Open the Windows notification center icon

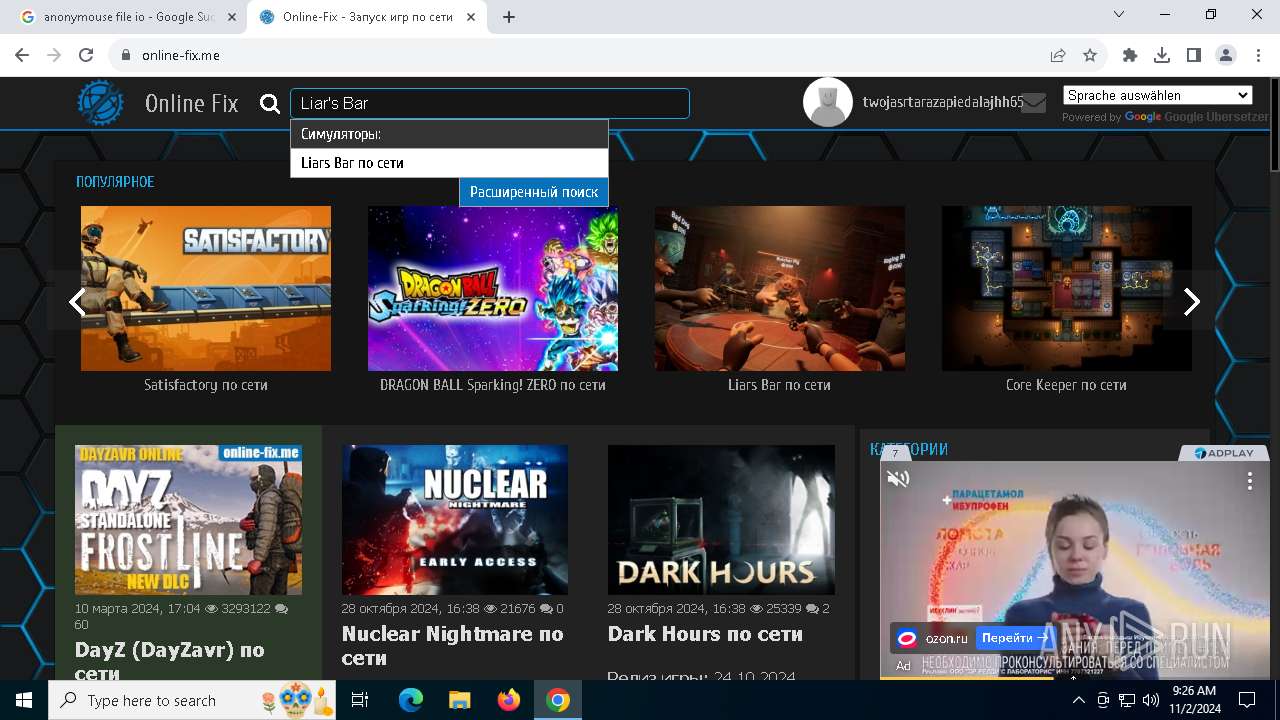pos(1247,700)
